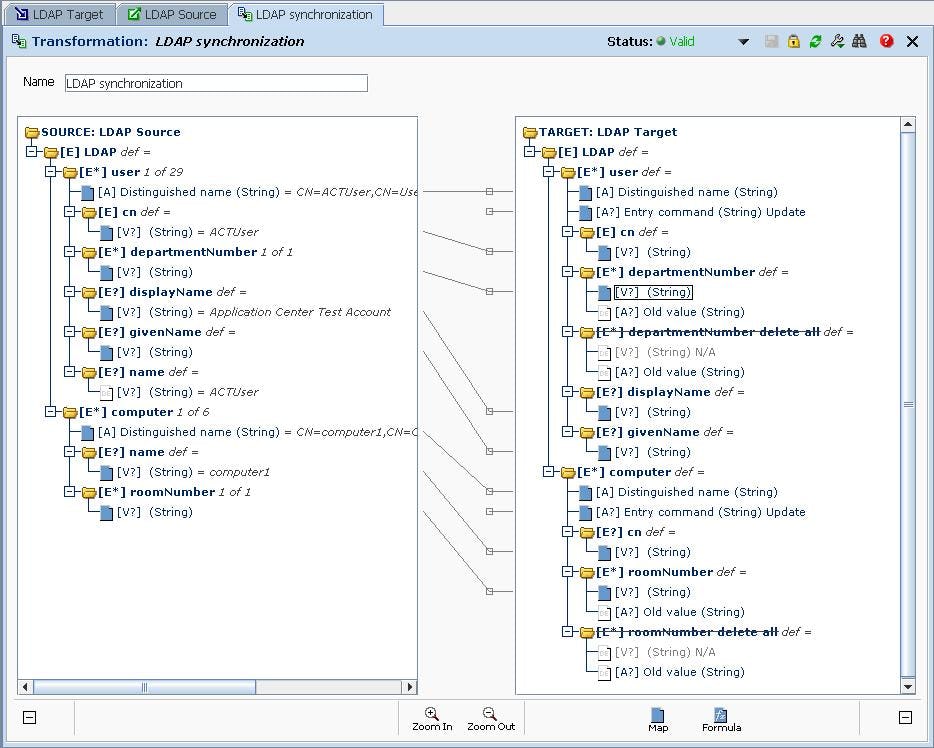Screen dimensions: 934x748
Task: Select target computer Distinguished name icon
Action: 586,493
